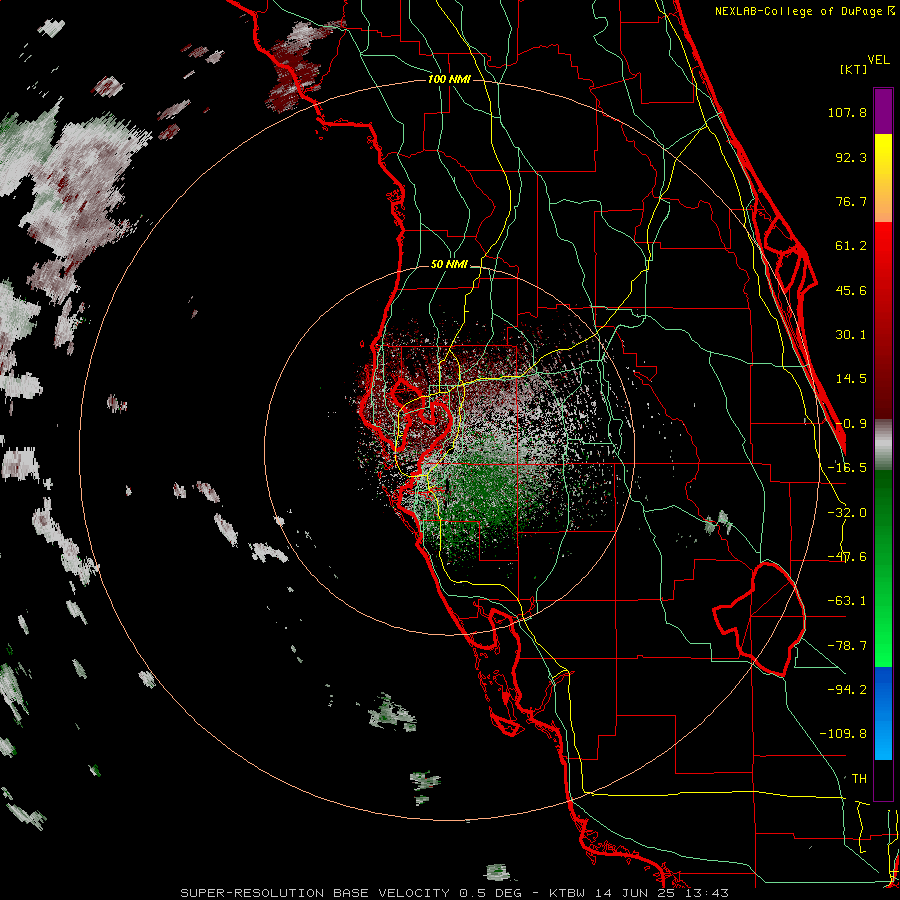Click the TH threshold label in legend
900x900 pixels.
(859, 778)
